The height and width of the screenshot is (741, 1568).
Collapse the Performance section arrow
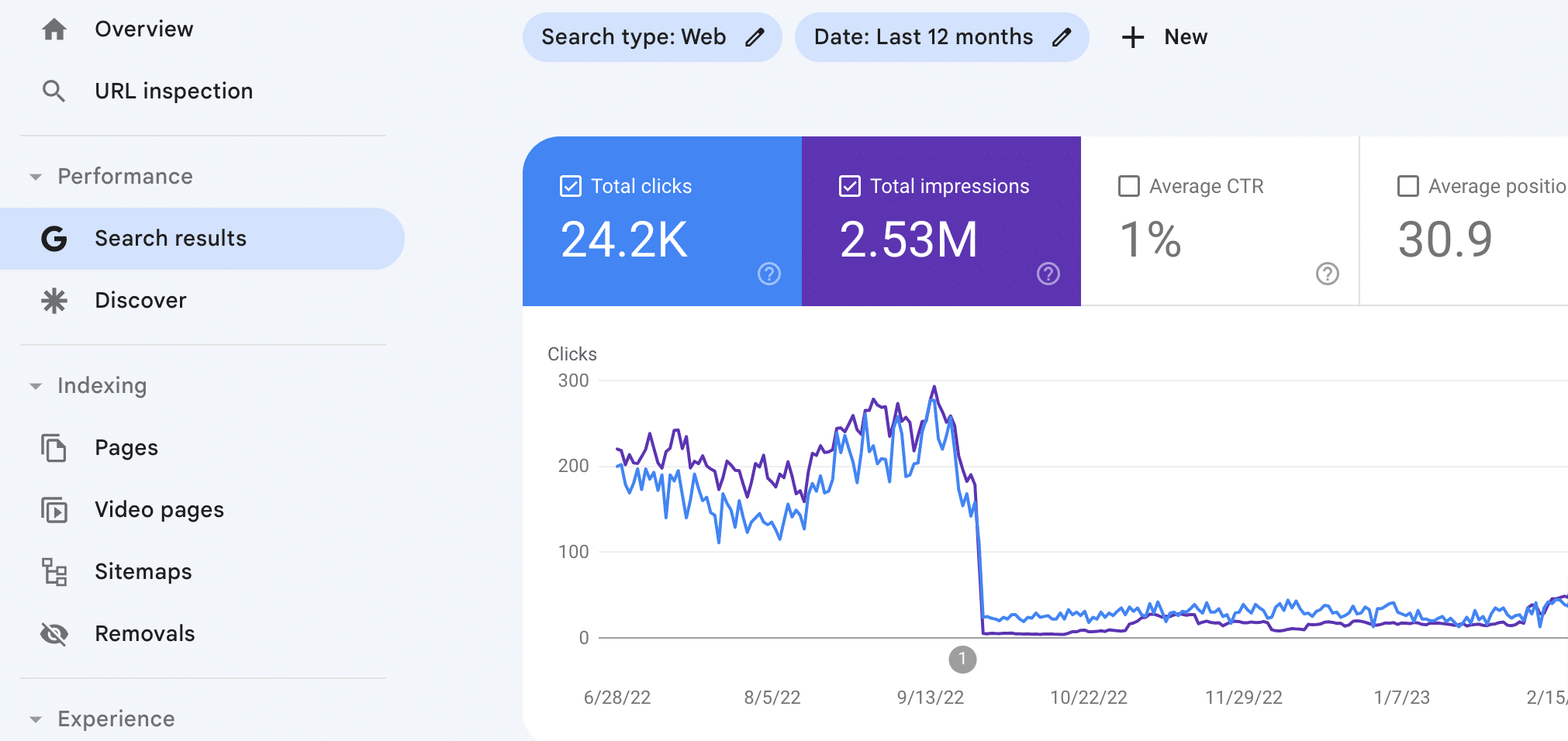coord(36,177)
